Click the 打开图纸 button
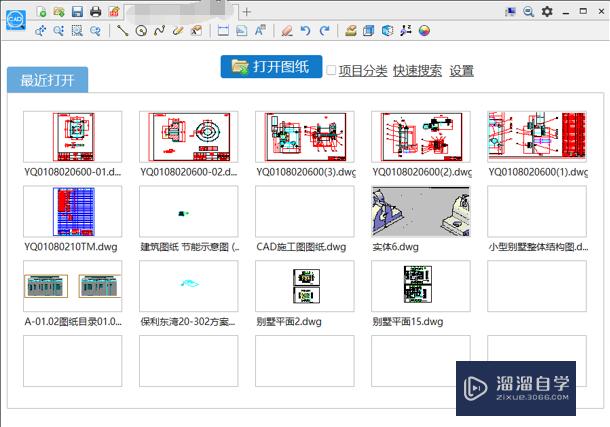The image size is (610, 427). (271, 67)
